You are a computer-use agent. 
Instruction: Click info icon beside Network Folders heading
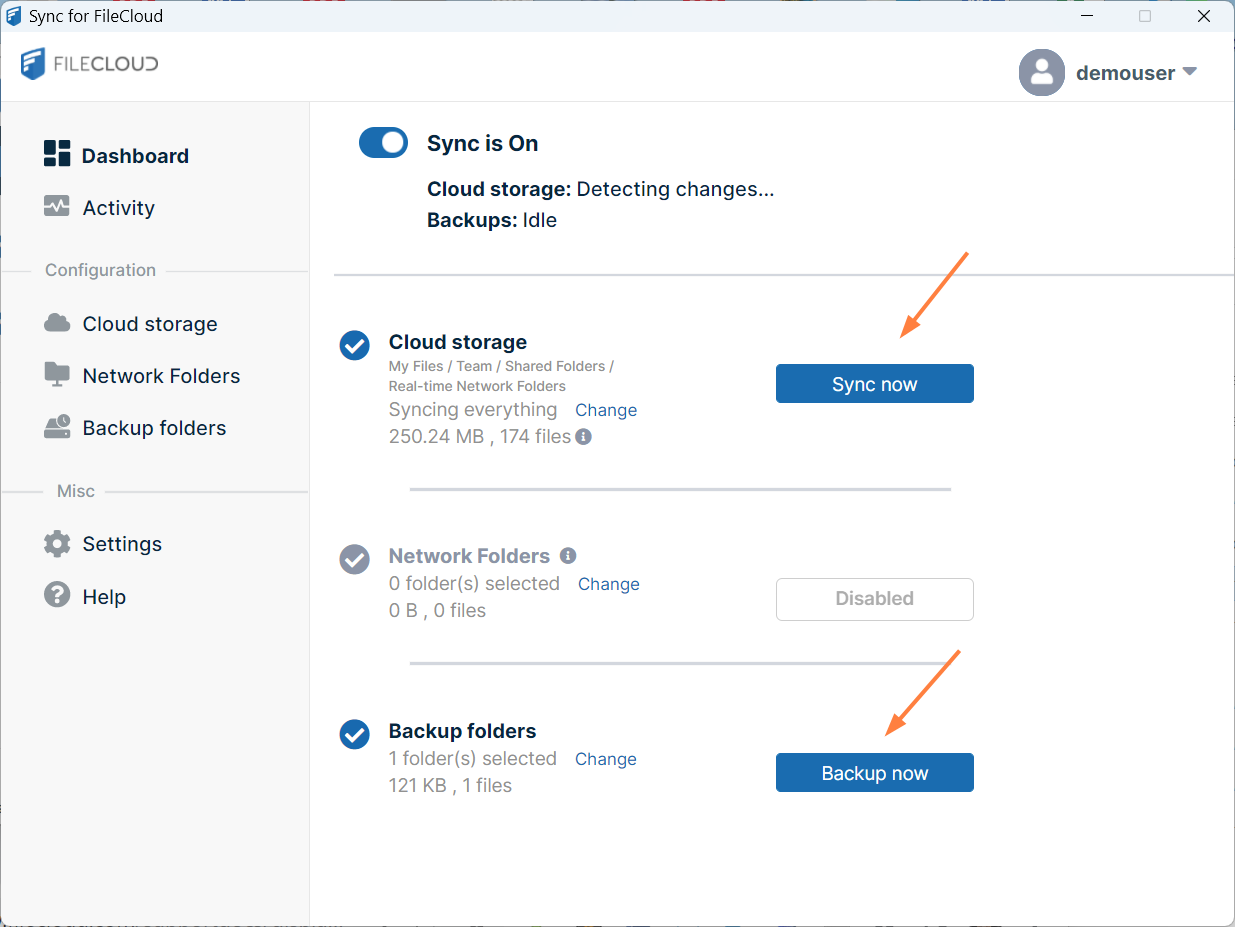pos(568,555)
